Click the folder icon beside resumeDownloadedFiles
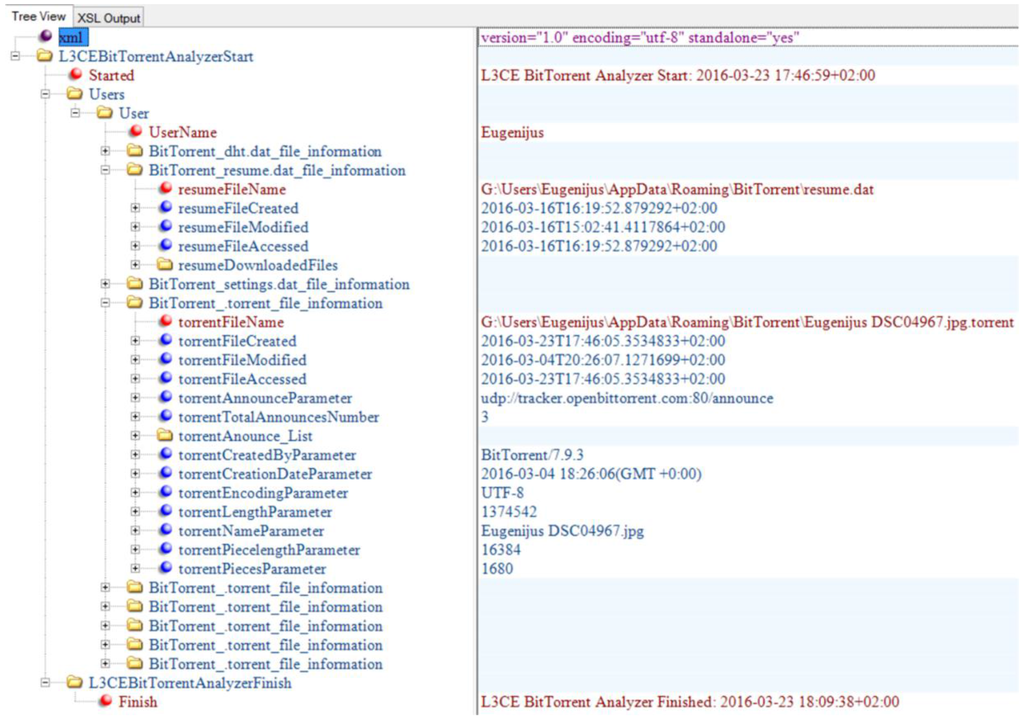This screenshot has width=1024, height=719. tap(165, 265)
